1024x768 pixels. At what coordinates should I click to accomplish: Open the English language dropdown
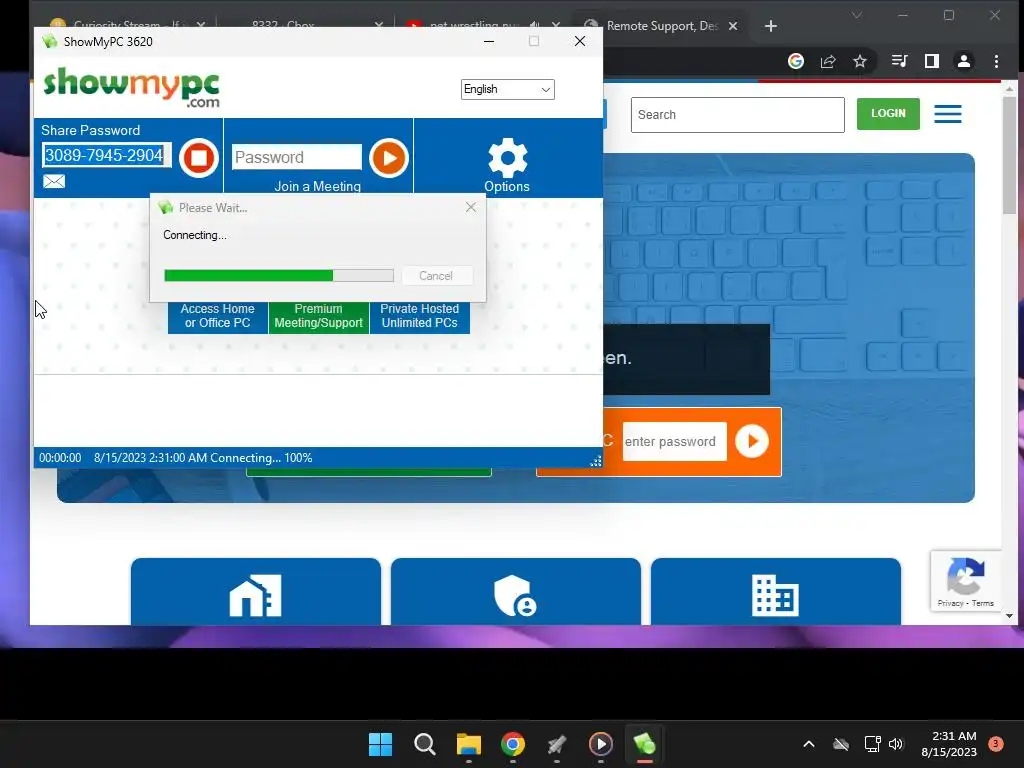pyautogui.click(x=507, y=89)
